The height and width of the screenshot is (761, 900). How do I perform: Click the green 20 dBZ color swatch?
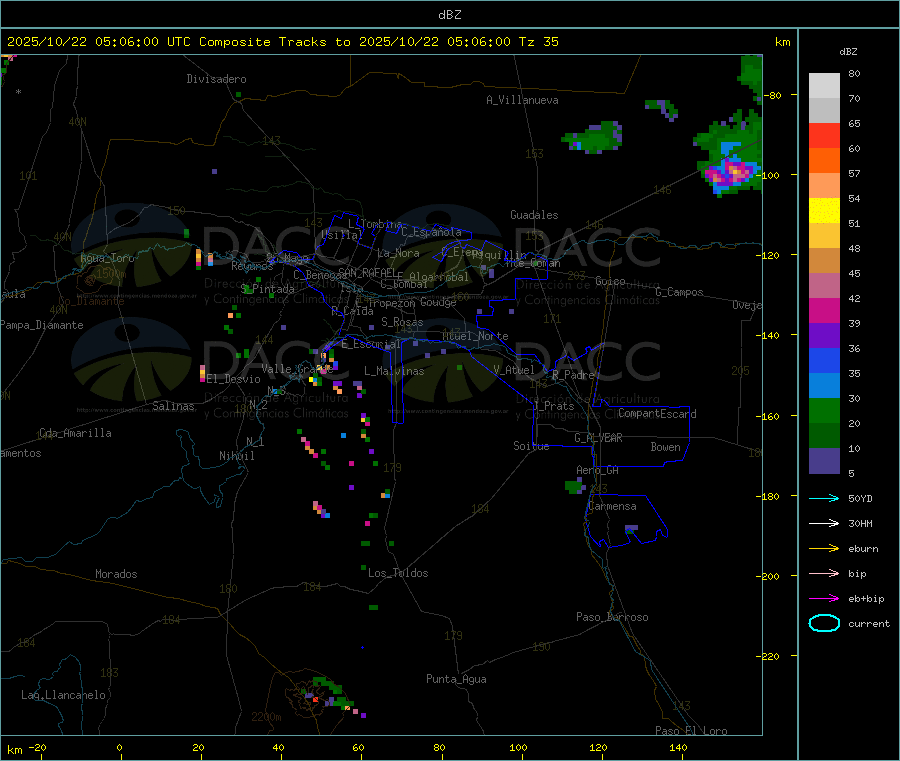824,410
